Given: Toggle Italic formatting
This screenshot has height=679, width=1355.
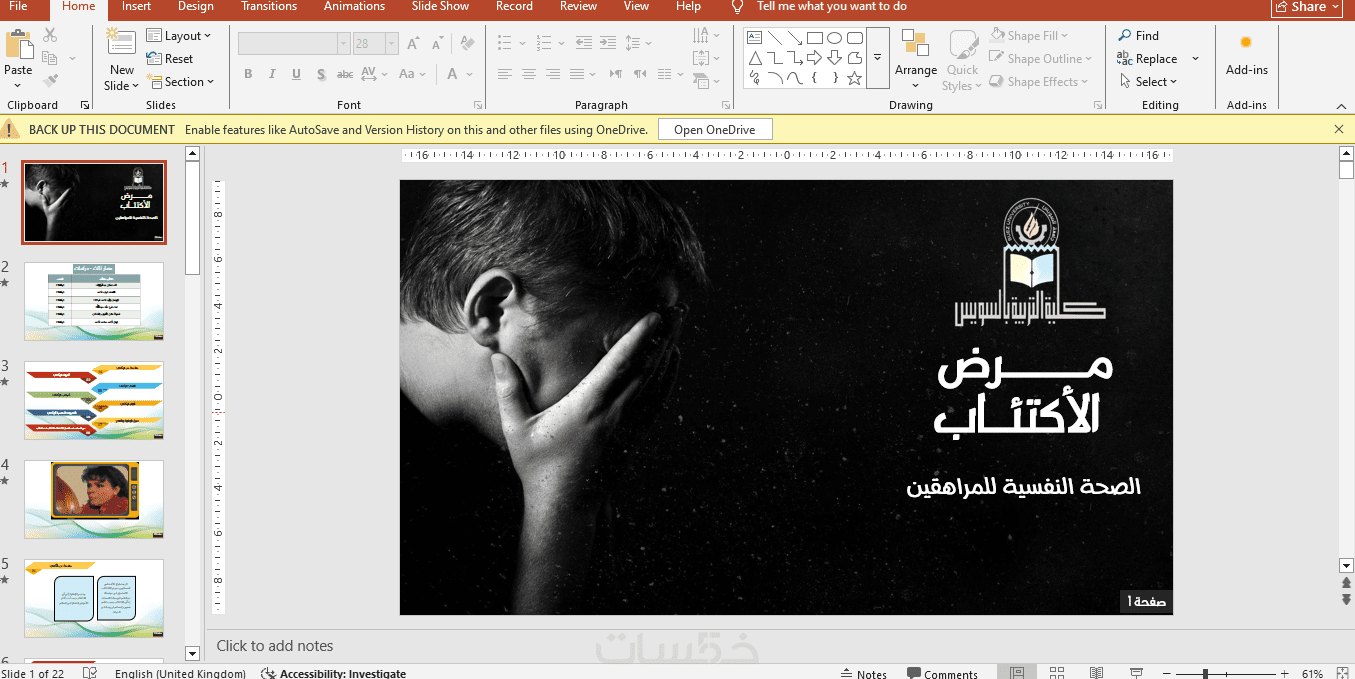Looking at the screenshot, I should tap(271, 74).
